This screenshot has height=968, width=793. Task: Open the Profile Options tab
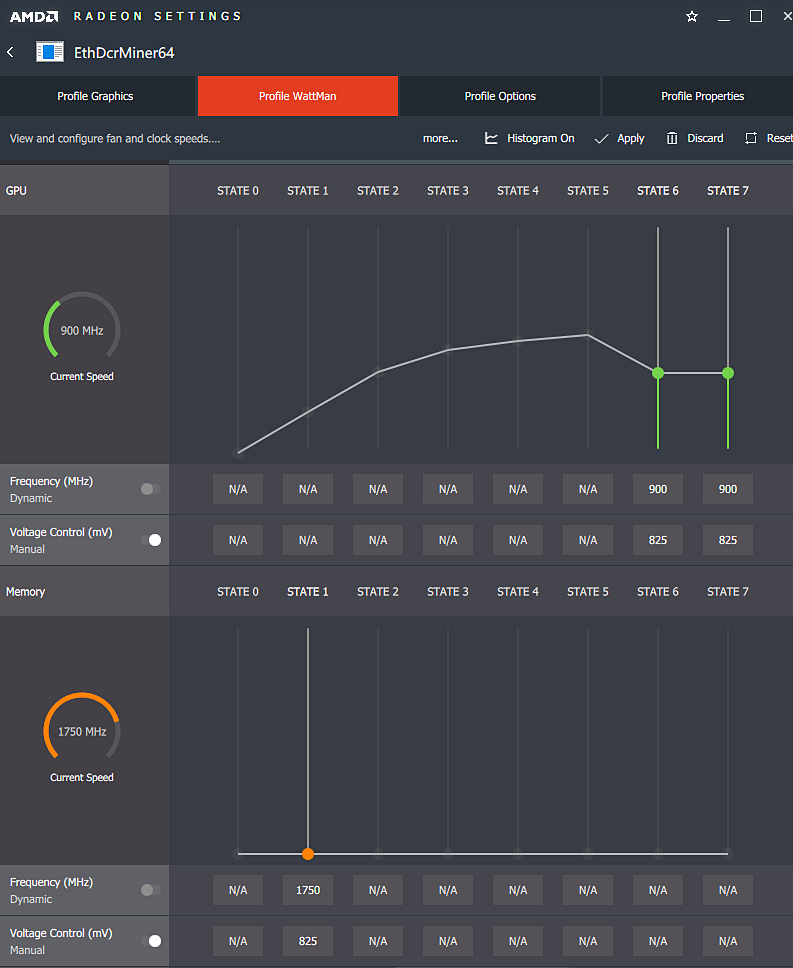[500, 96]
